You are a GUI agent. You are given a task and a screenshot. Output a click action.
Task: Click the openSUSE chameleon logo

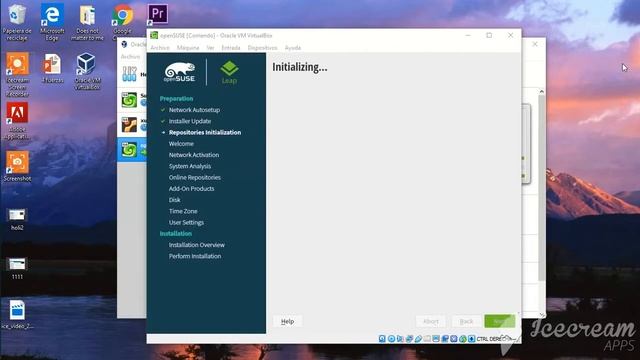(180, 72)
